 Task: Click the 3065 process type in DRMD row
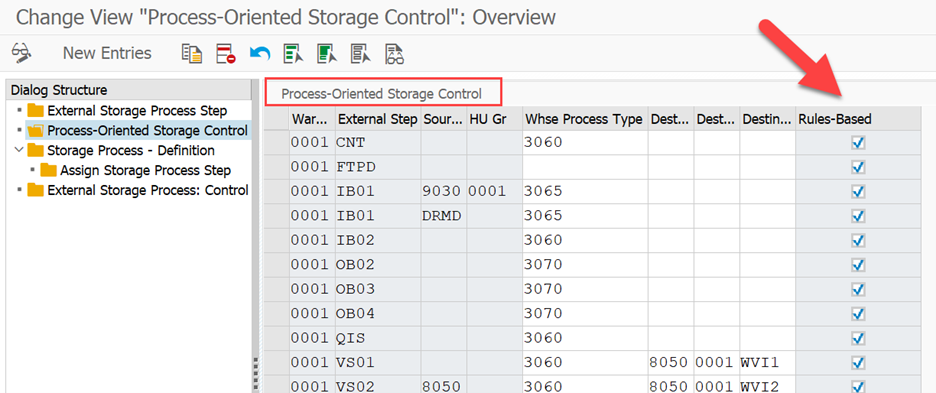(585, 216)
